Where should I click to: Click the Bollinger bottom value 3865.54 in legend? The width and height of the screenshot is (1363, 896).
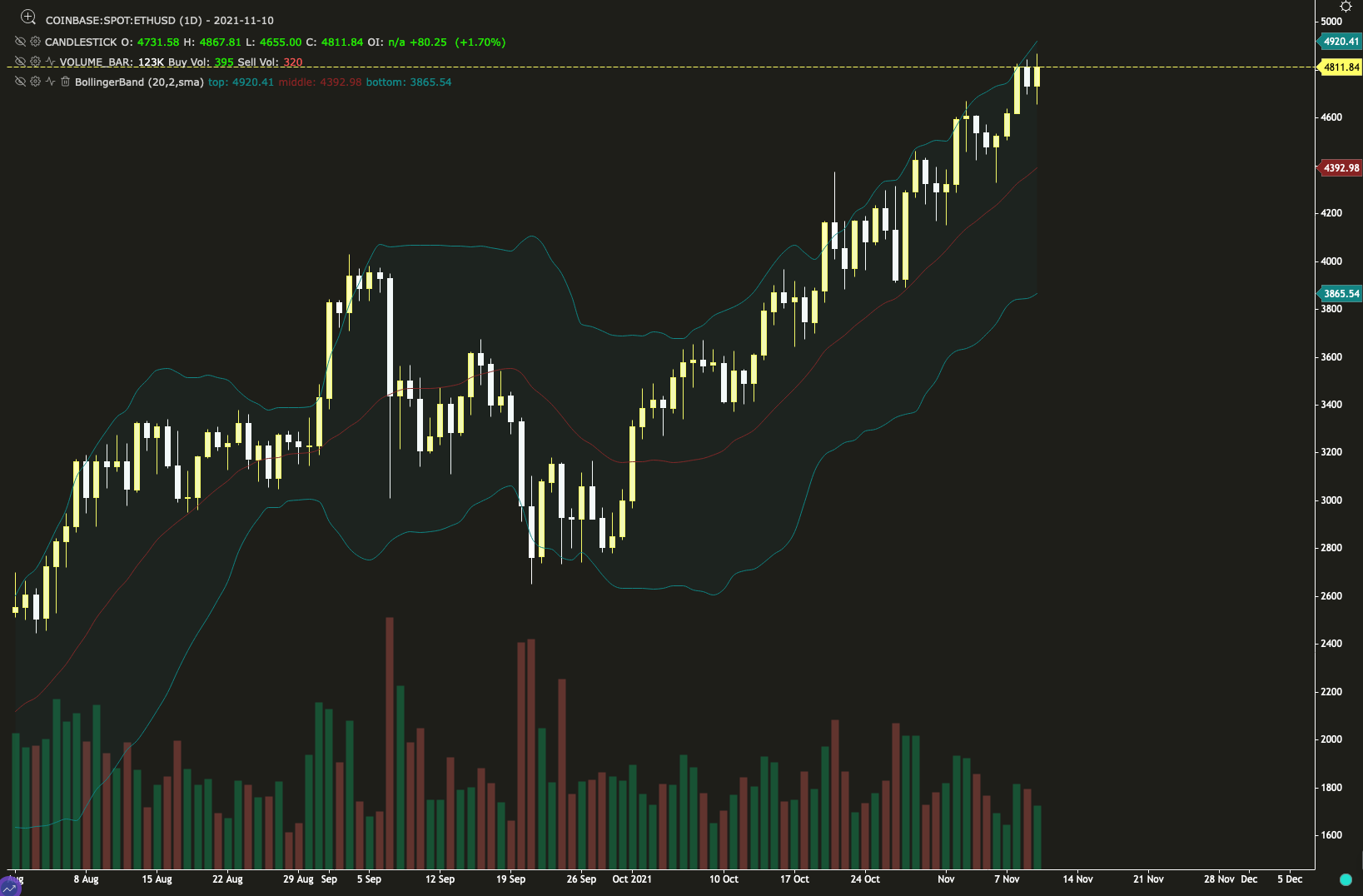click(430, 82)
